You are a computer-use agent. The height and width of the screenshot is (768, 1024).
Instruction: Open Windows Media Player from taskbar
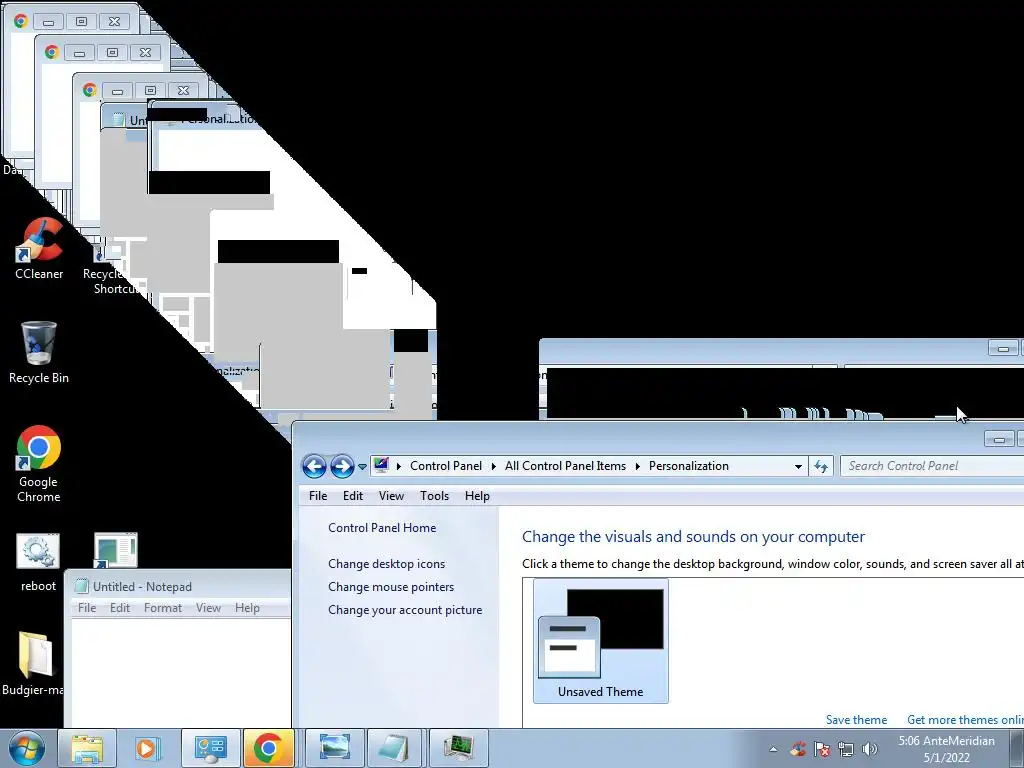coord(148,748)
